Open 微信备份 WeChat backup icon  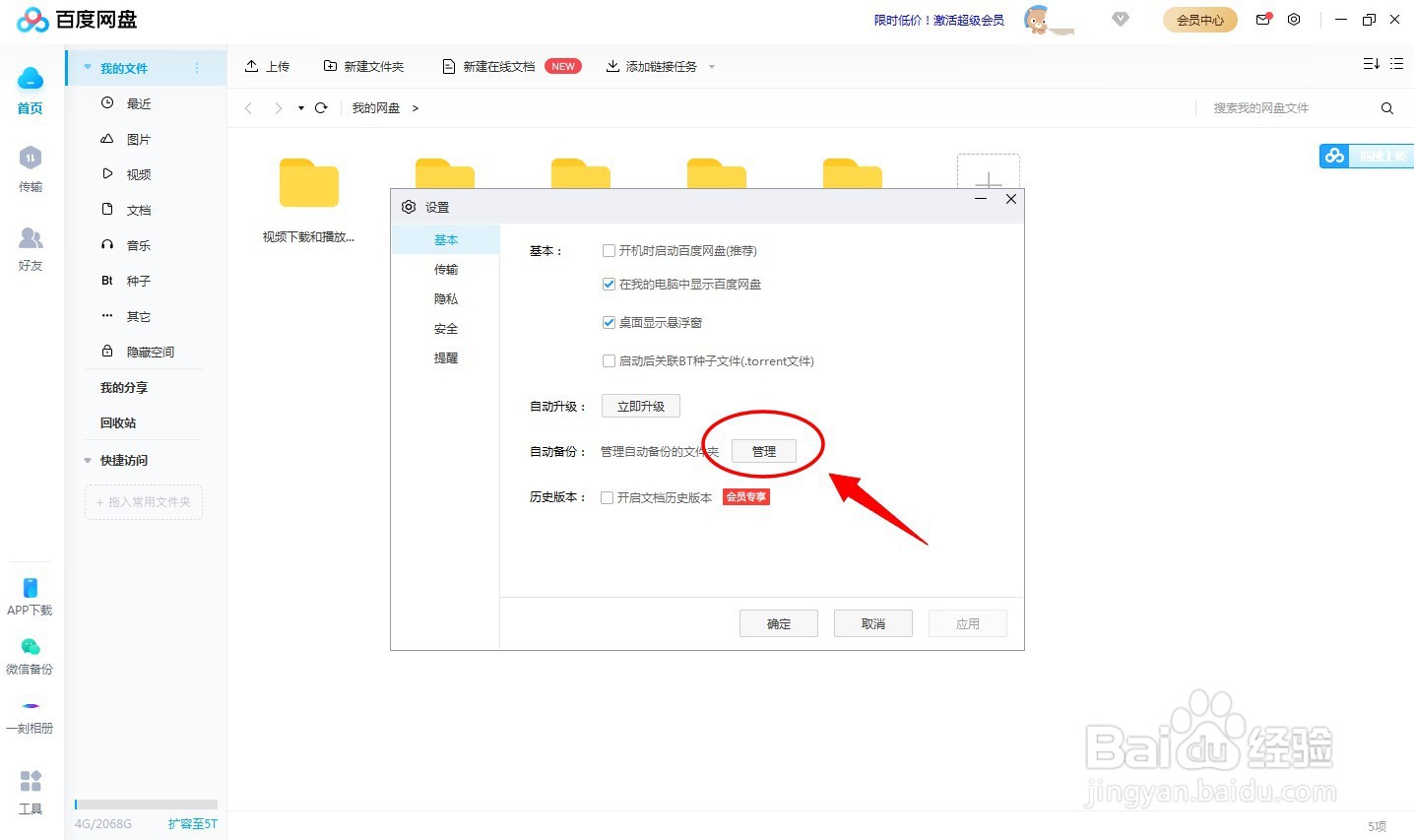31,647
